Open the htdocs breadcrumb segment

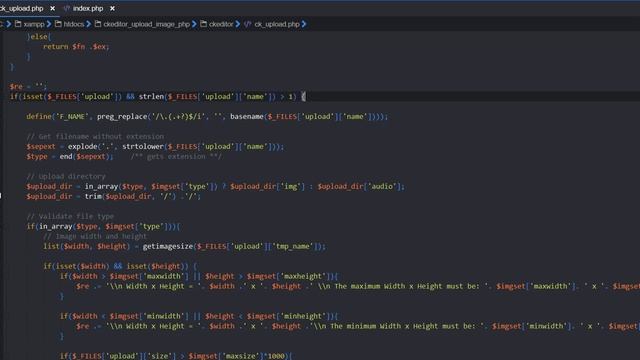73,24
